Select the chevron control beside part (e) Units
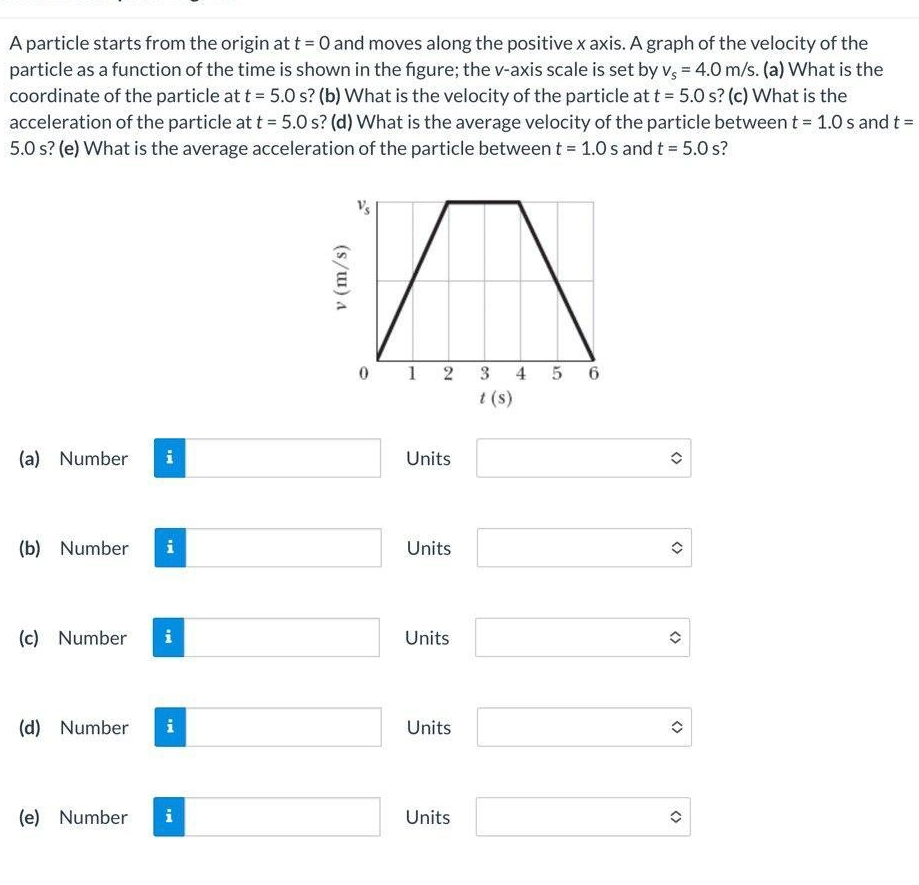Image resolution: width=919 pixels, height=885 pixels. click(x=677, y=817)
